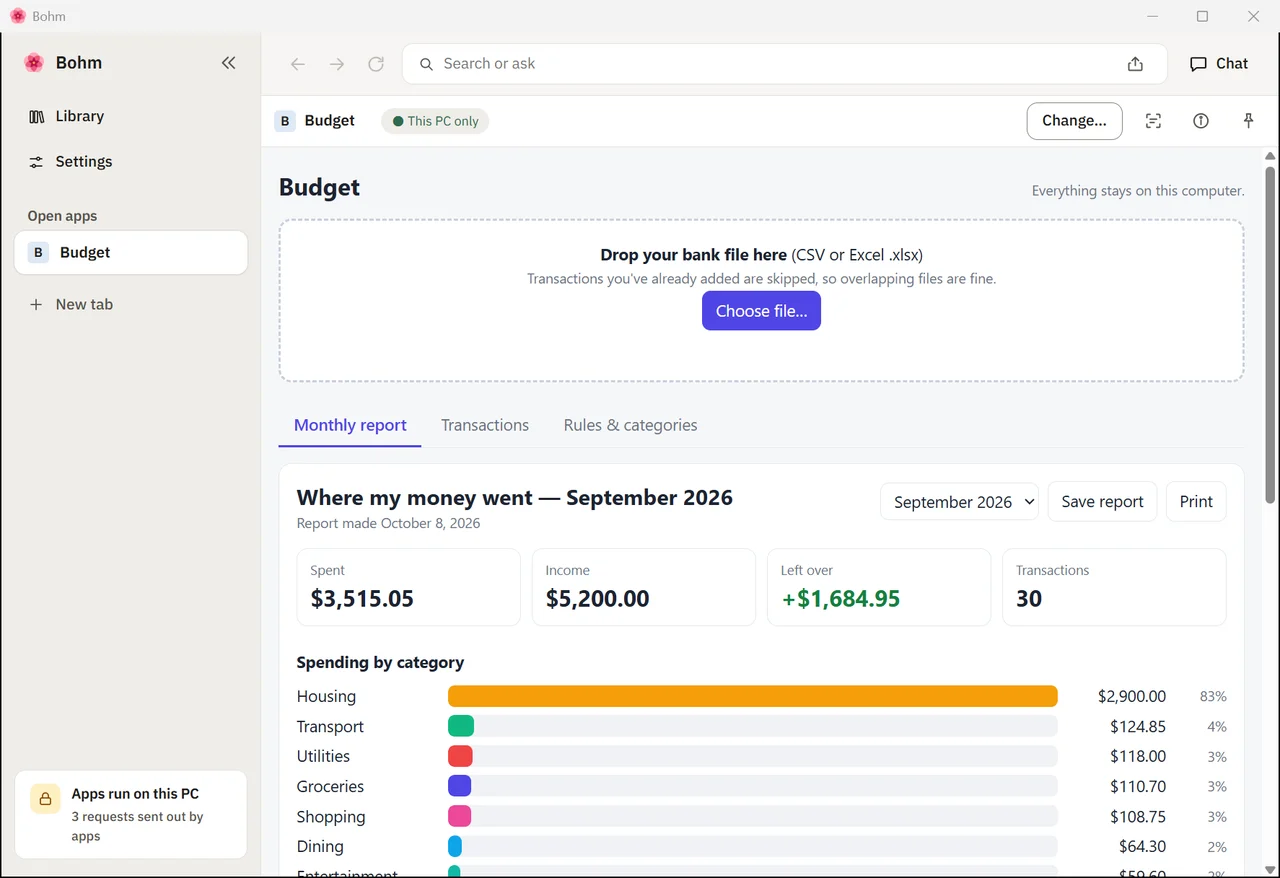Click the Change button
The height and width of the screenshot is (878, 1280).
[x=1074, y=121]
